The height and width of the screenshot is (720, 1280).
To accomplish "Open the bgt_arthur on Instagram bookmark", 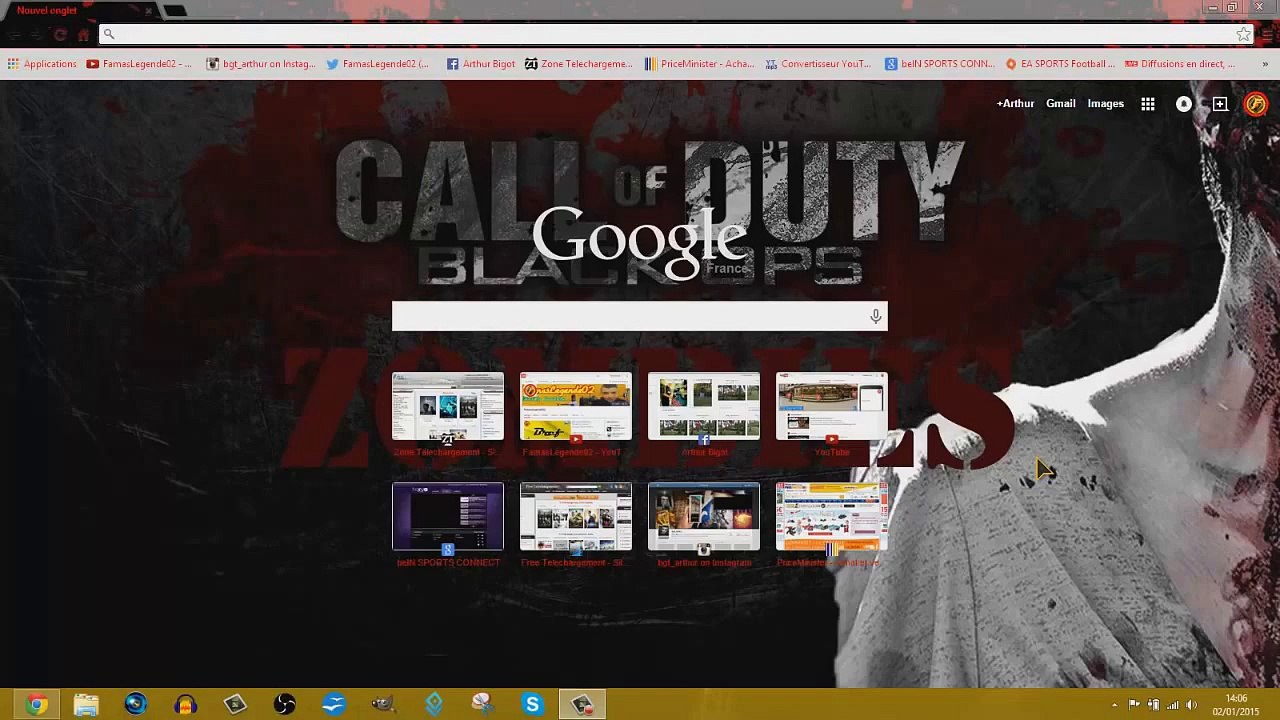I will click(261, 64).
